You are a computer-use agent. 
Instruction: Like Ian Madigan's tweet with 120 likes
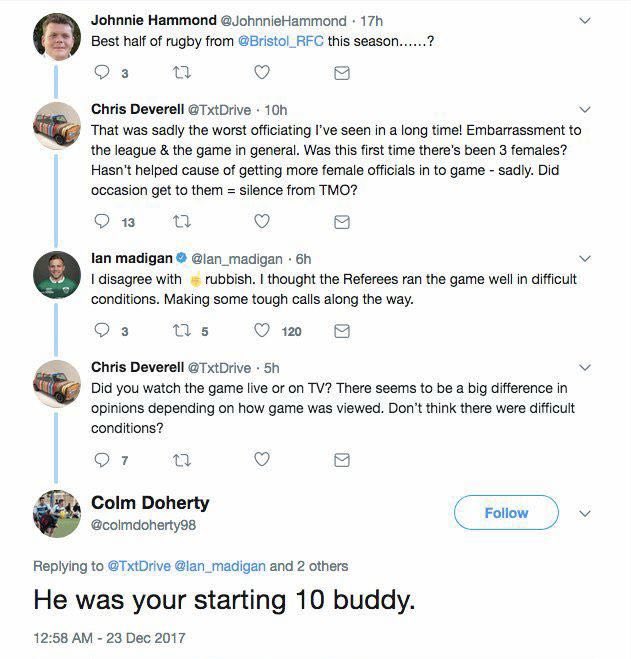261,331
